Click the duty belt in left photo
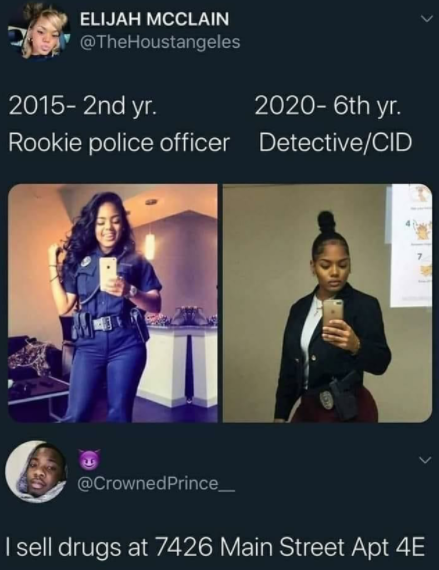 [x=104, y=322]
